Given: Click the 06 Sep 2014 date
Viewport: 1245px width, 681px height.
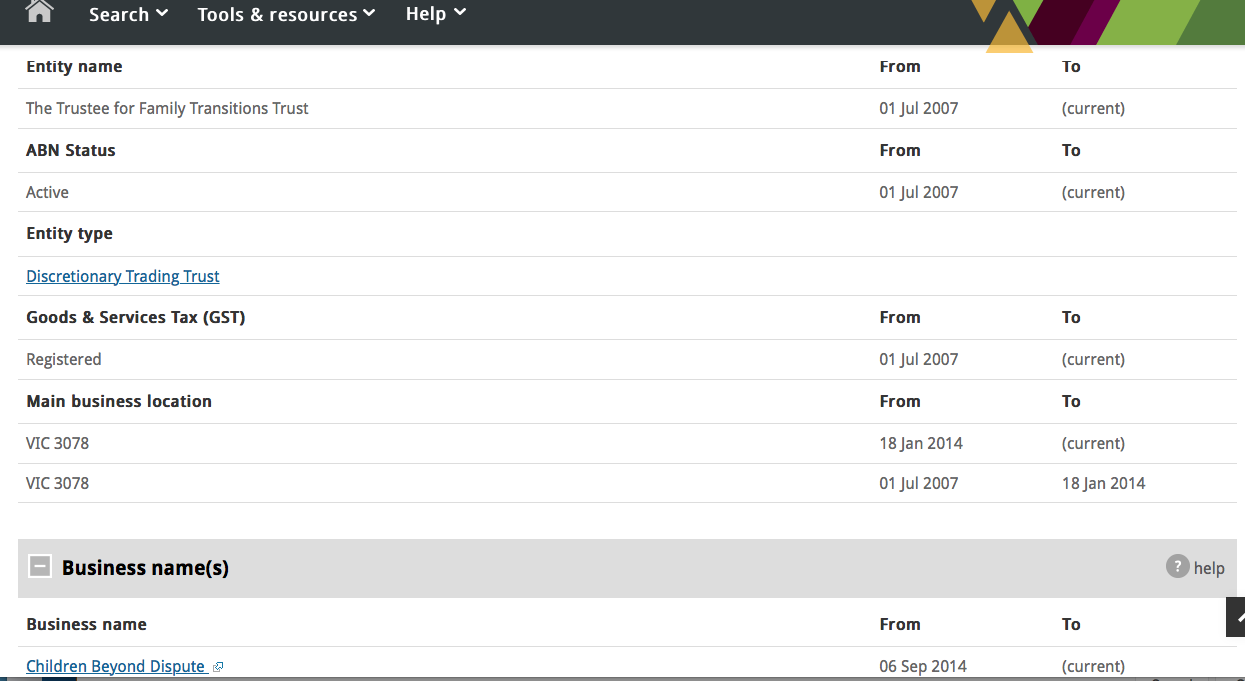Looking at the screenshot, I should (923, 666).
